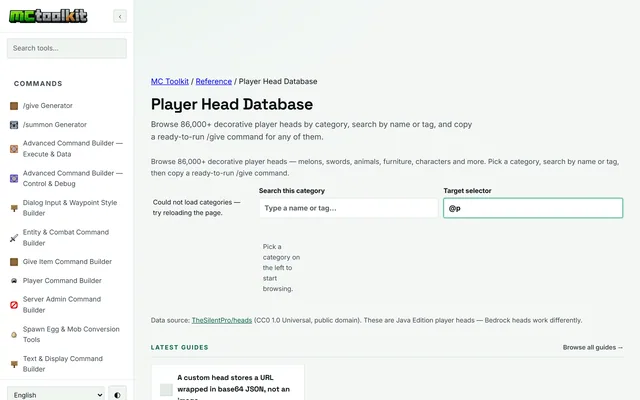
Task: Open the /give Generator tool
Action: click(47, 106)
